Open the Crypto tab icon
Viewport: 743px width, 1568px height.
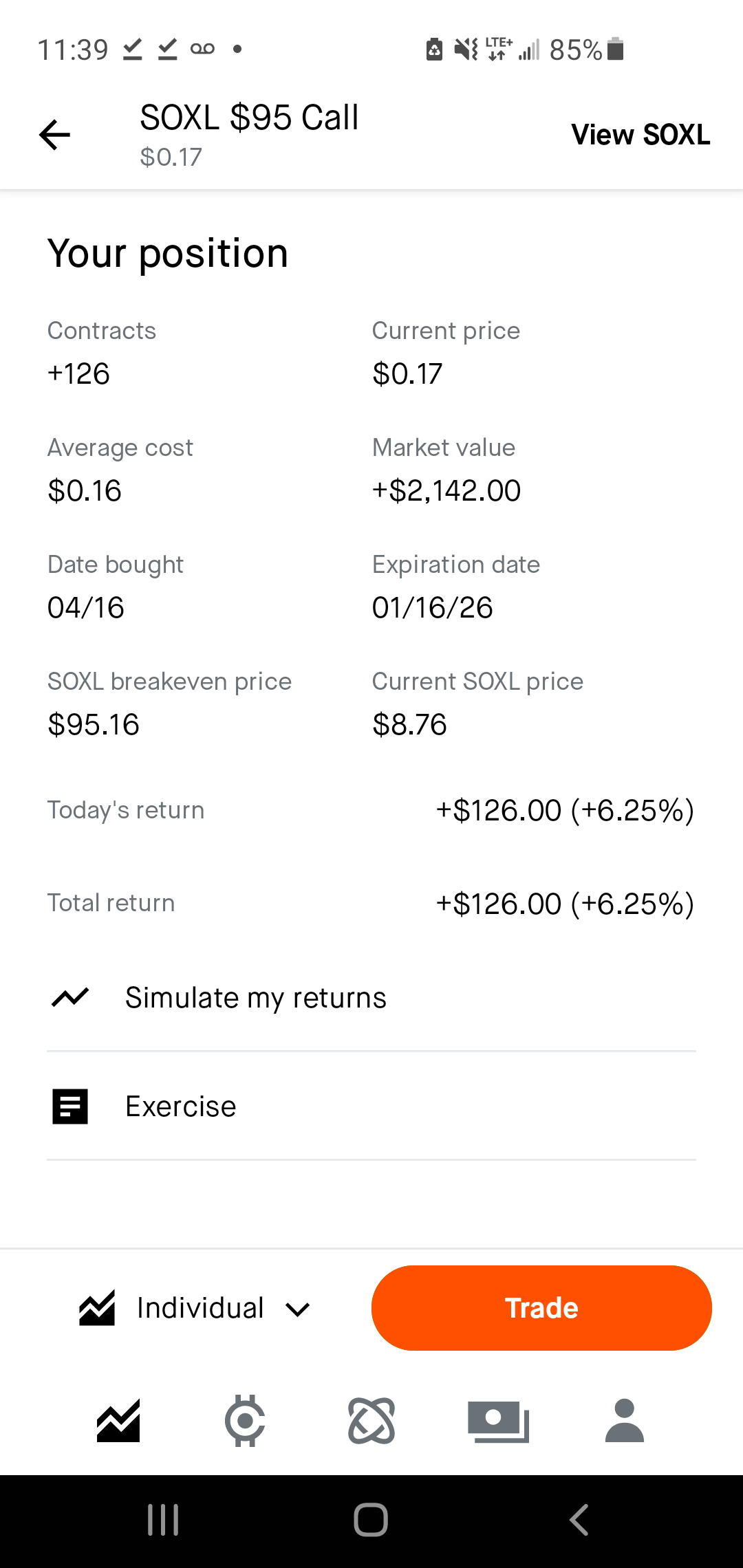point(245,1421)
